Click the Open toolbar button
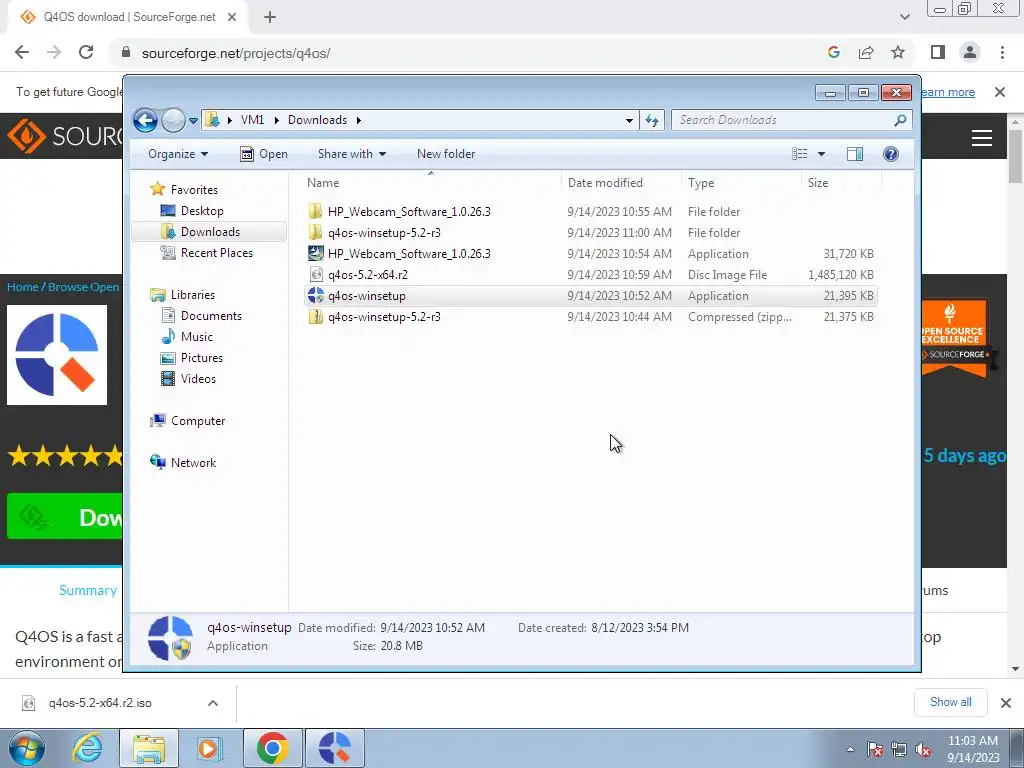Viewport: 1024px width, 768px height. pos(264,154)
